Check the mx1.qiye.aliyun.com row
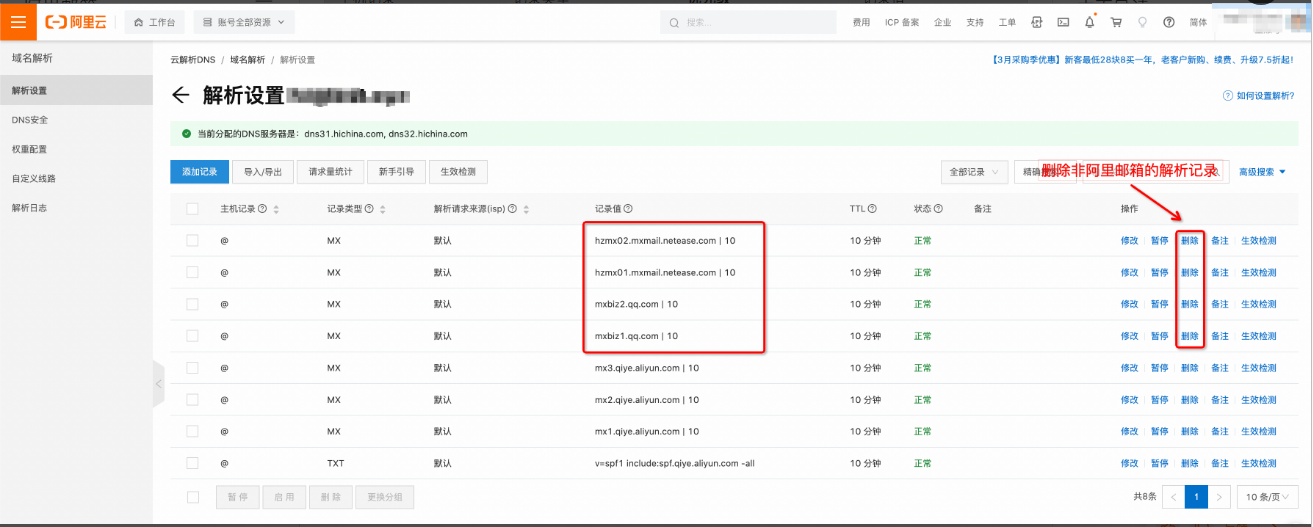Screen dimensions: 1313x527 192,432
